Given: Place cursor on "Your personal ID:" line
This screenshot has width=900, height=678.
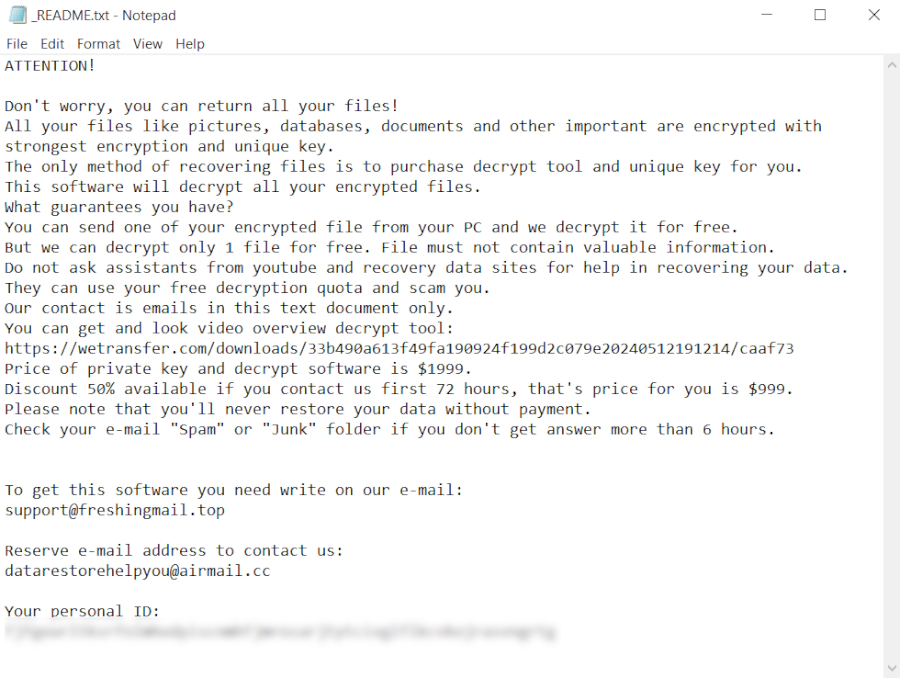Looking at the screenshot, I should point(82,611).
